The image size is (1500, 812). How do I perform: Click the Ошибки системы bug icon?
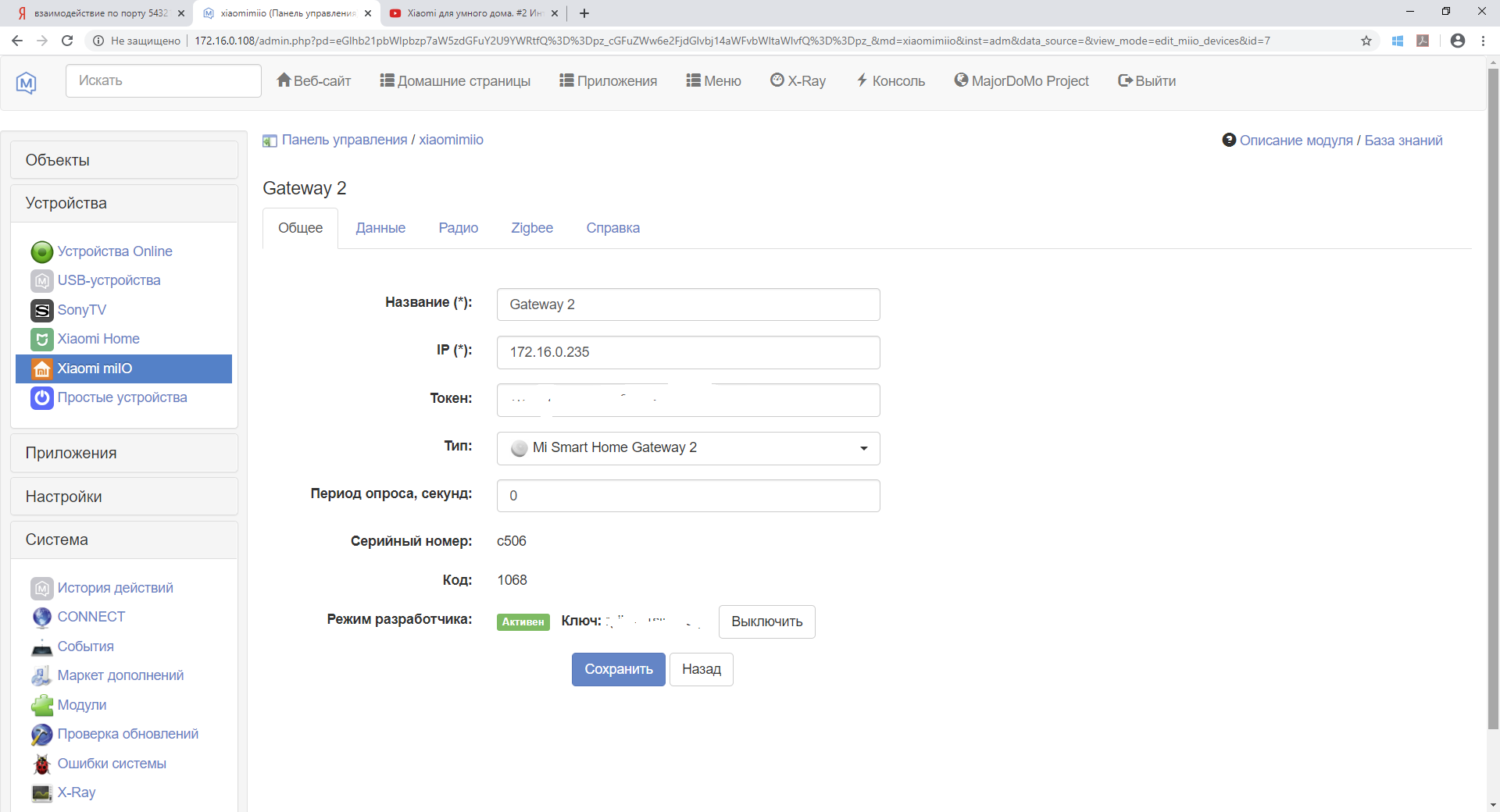41,764
